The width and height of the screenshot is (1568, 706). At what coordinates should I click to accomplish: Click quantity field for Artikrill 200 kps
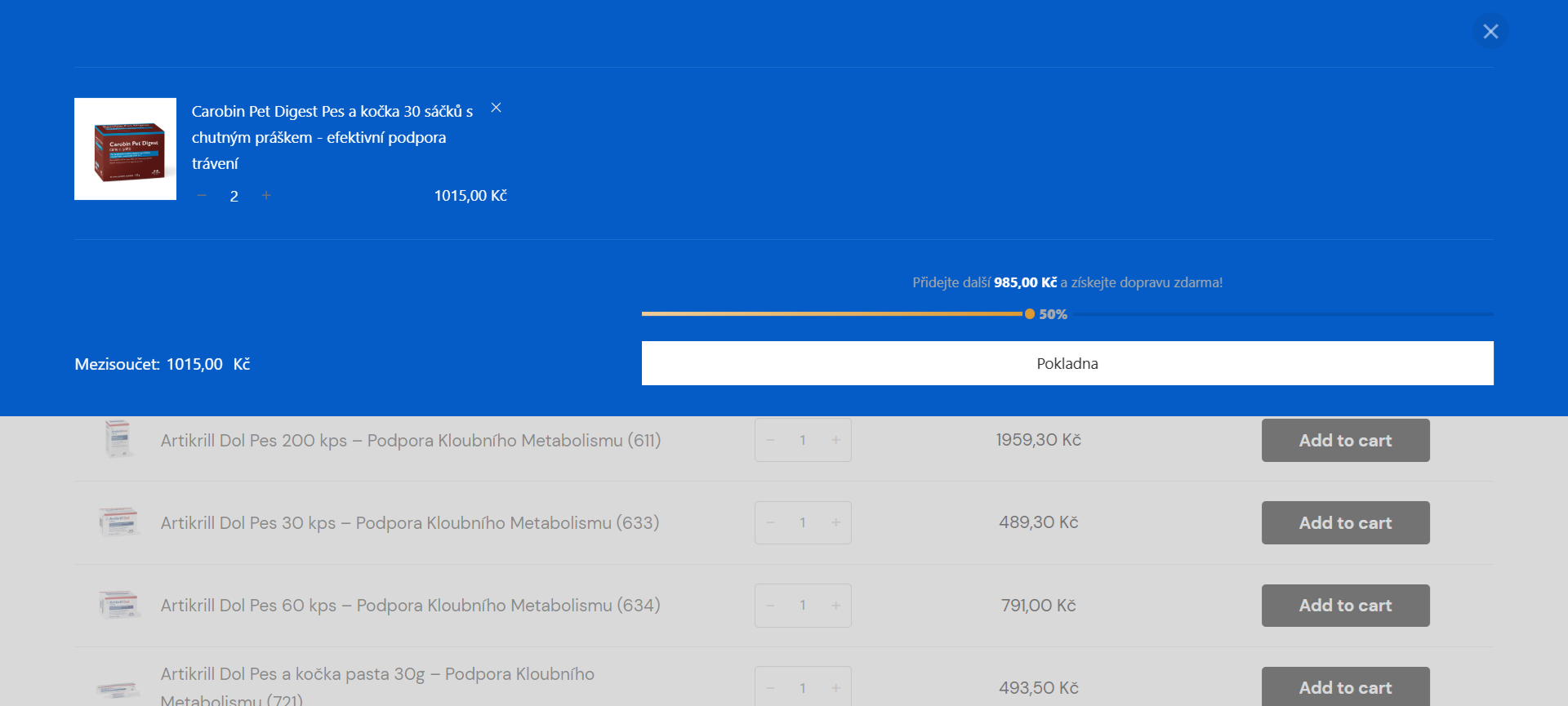[x=803, y=440]
